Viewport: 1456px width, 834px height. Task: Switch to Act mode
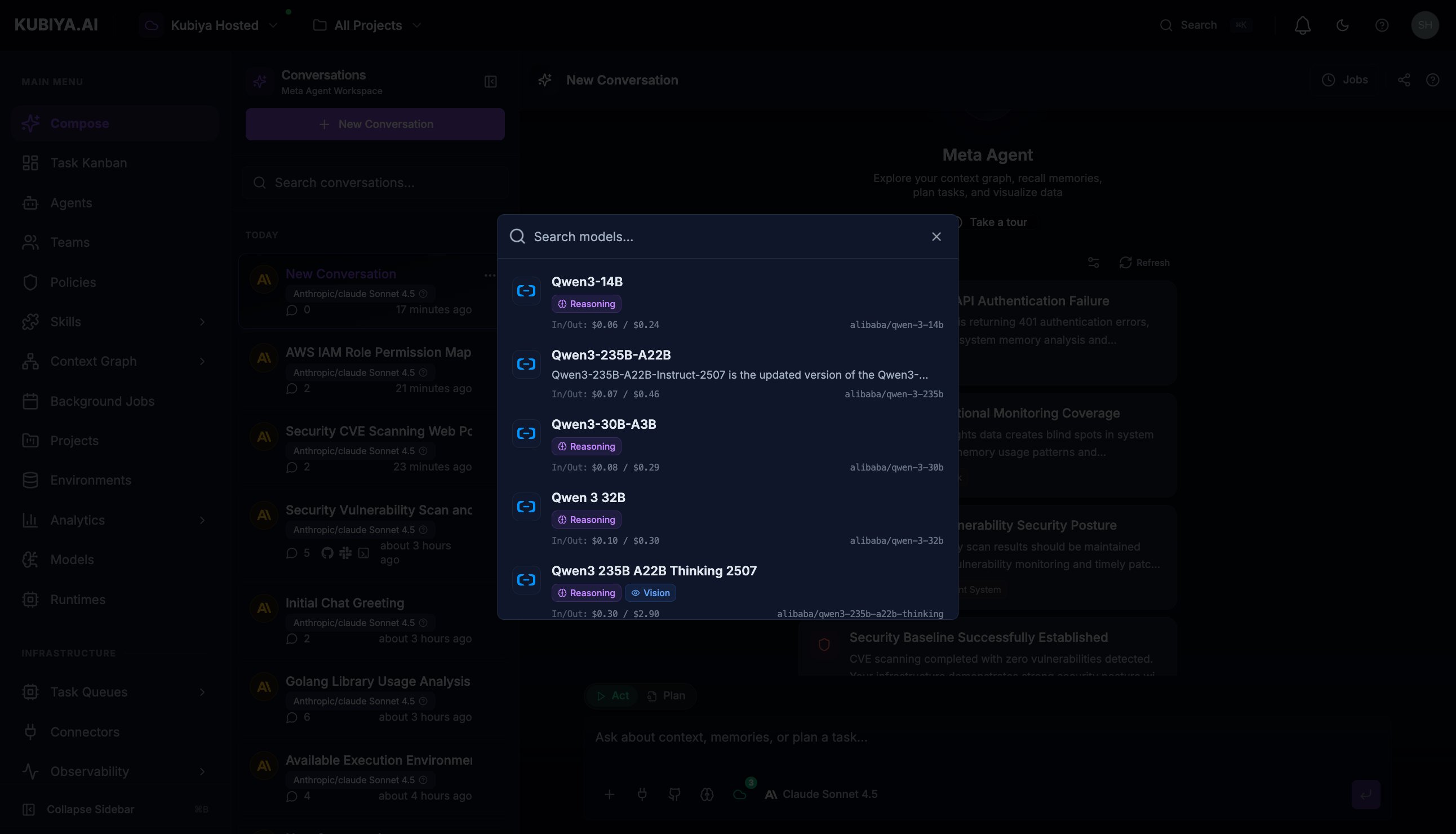(x=612, y=696)
